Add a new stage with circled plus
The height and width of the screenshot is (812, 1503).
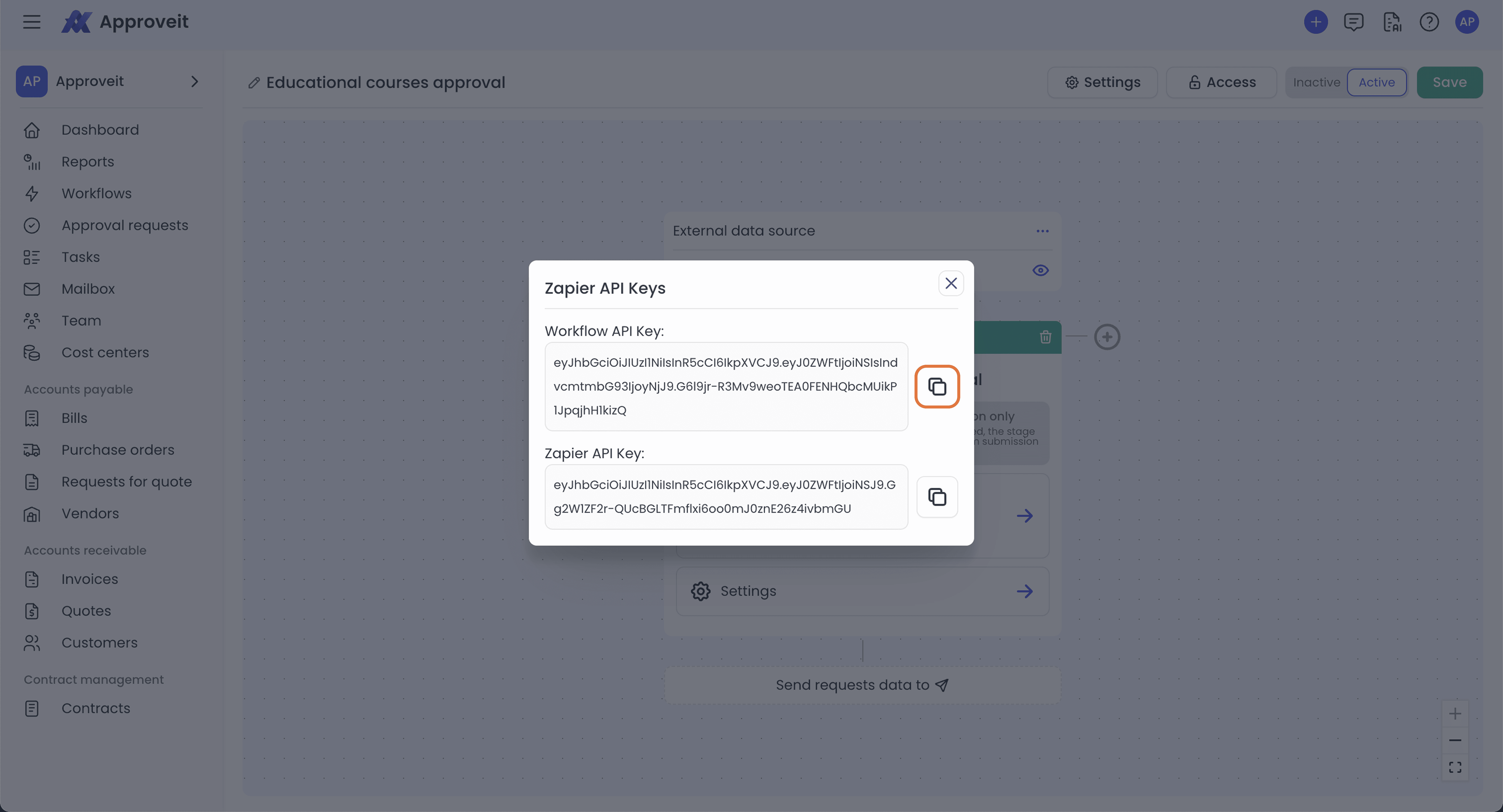click(1107, 337)
